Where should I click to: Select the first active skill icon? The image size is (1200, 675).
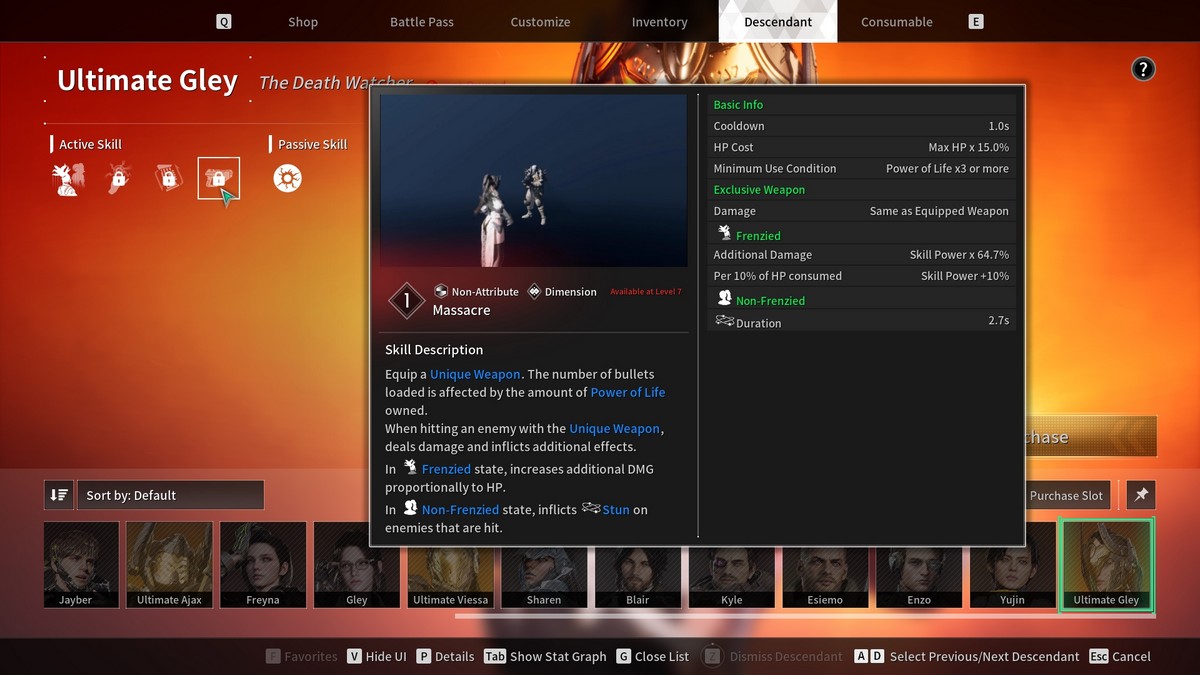click(68, 179)
